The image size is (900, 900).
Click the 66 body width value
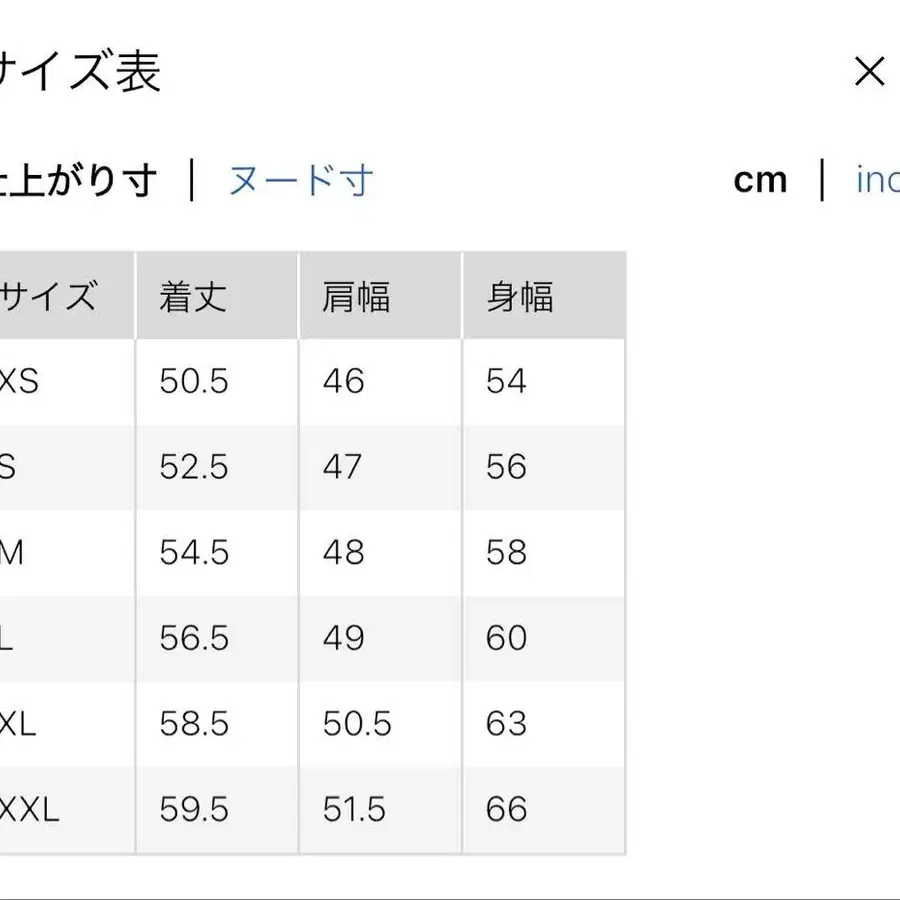click(506, 809)
